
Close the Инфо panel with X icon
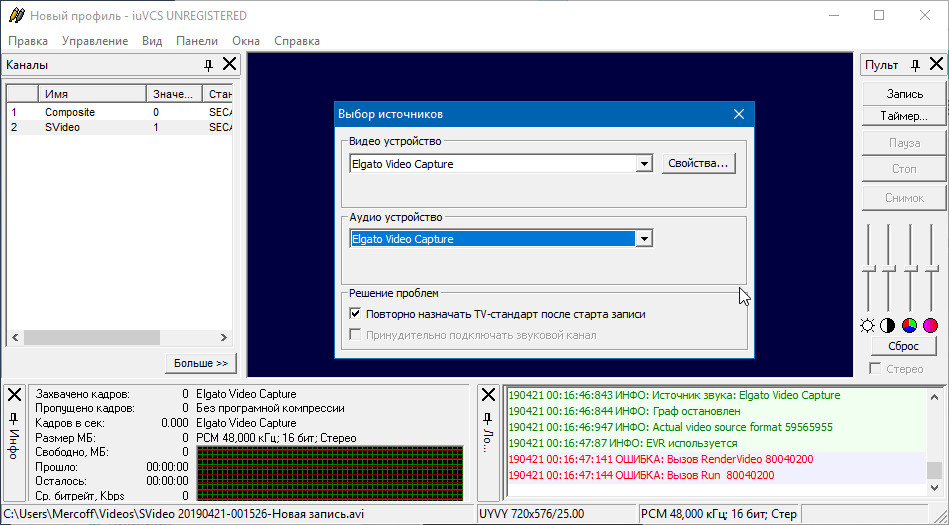point(15,395)
